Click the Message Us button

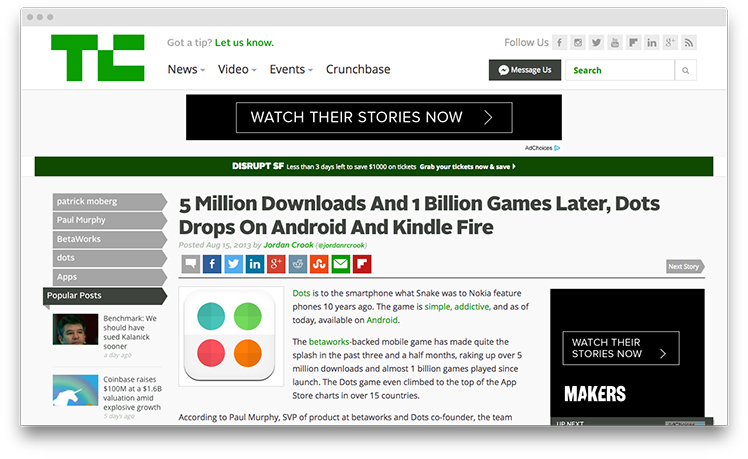tap(525, 70)
